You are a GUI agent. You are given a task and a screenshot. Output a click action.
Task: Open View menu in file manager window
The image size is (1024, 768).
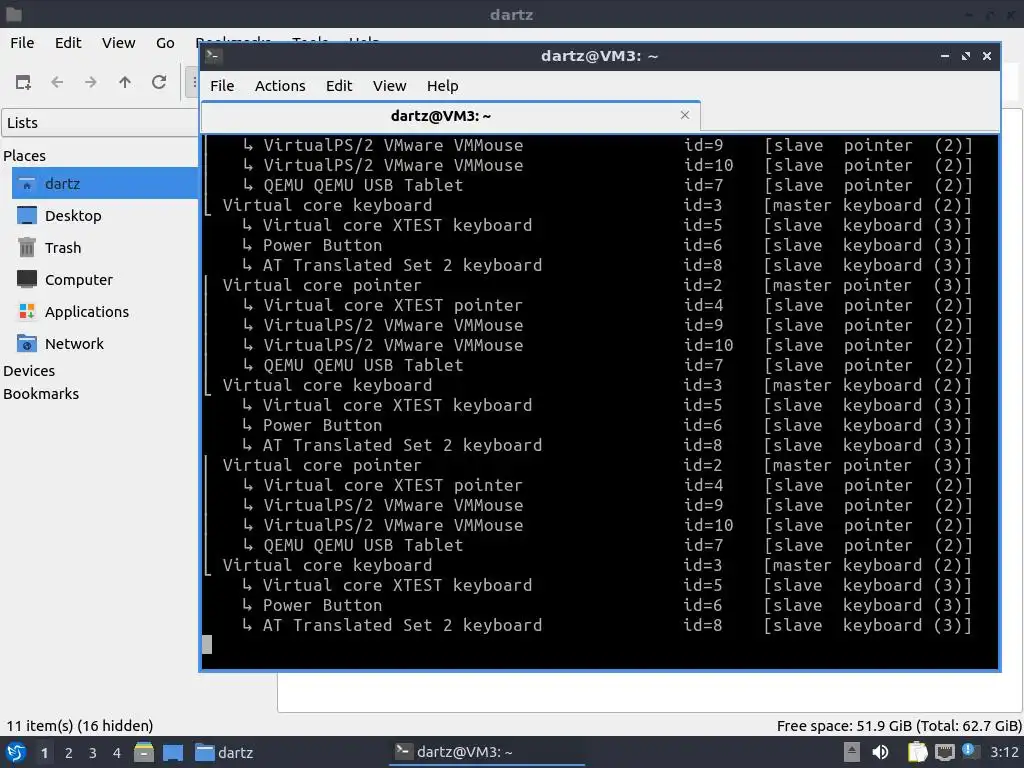(118, 42)
